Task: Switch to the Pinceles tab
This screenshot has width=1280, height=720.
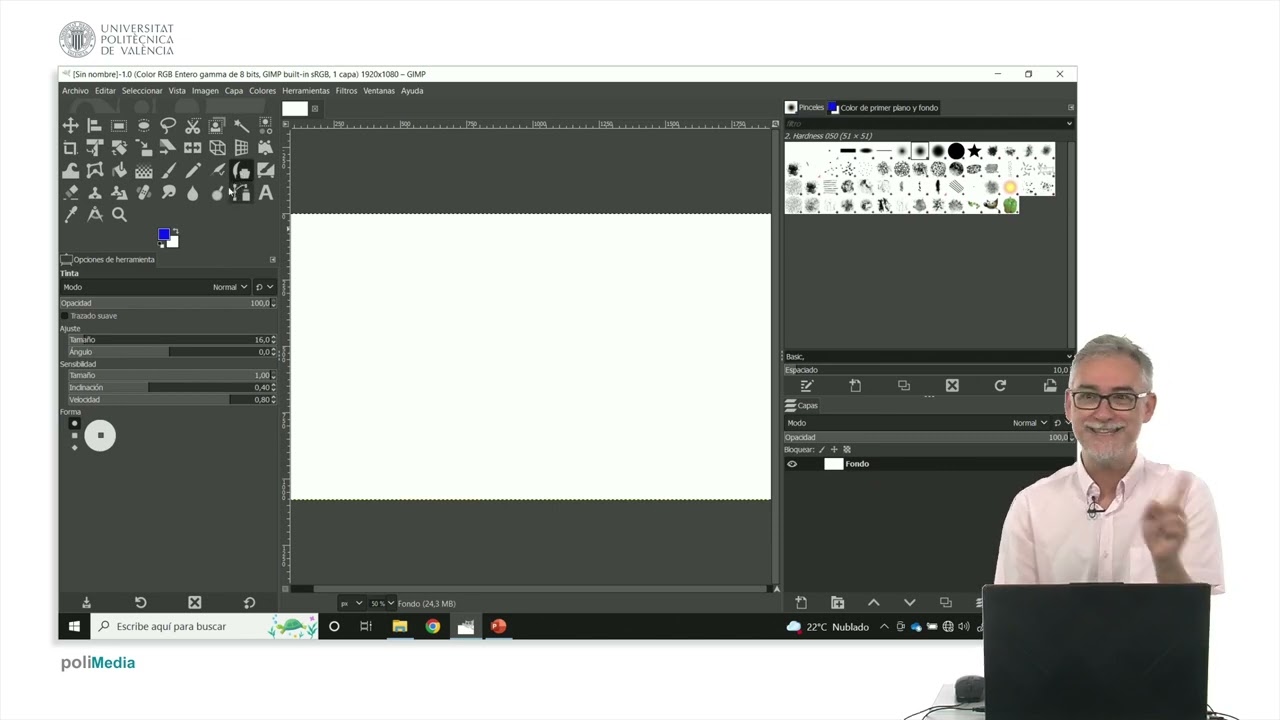Action: click(x=805, y=107)
